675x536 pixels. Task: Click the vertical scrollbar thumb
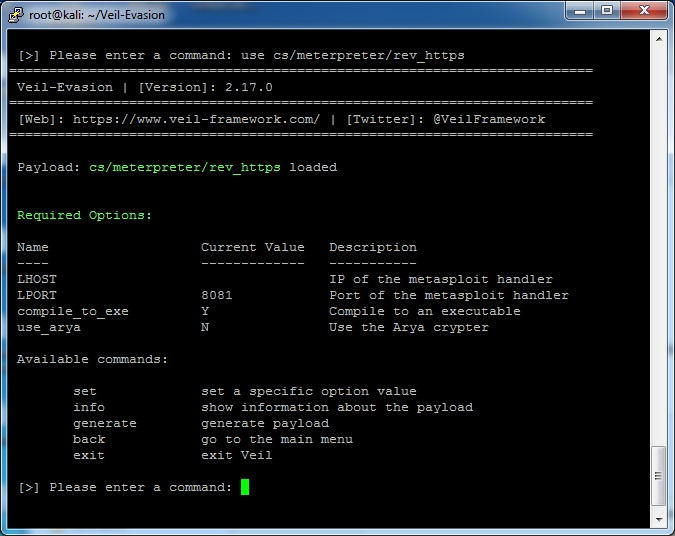[658, 476]
